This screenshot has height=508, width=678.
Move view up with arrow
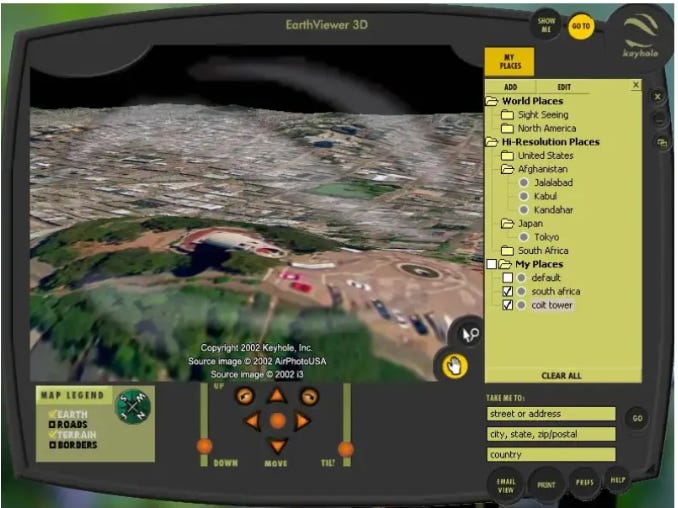[277, 395]
